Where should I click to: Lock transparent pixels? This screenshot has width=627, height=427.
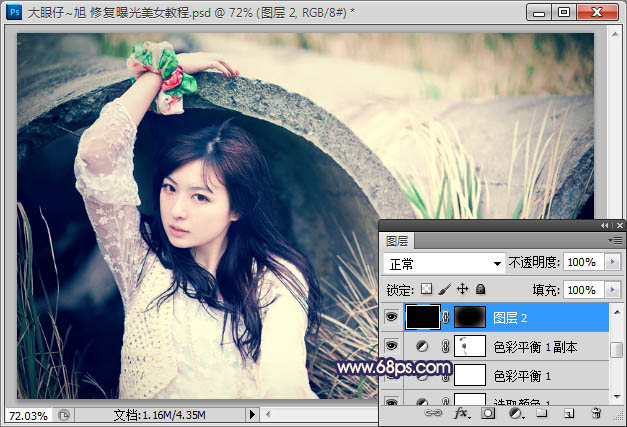coord(427,289)
